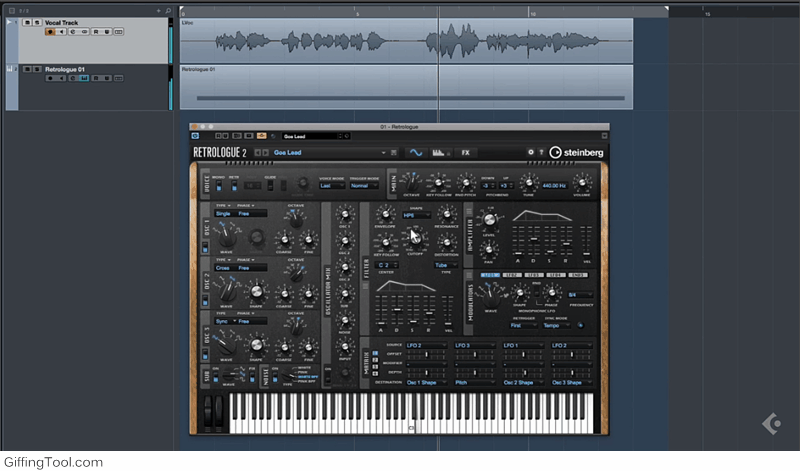Open the distortion Type Tube dropdown
This screenshot has width=800, height=471.
pos(445,265)
